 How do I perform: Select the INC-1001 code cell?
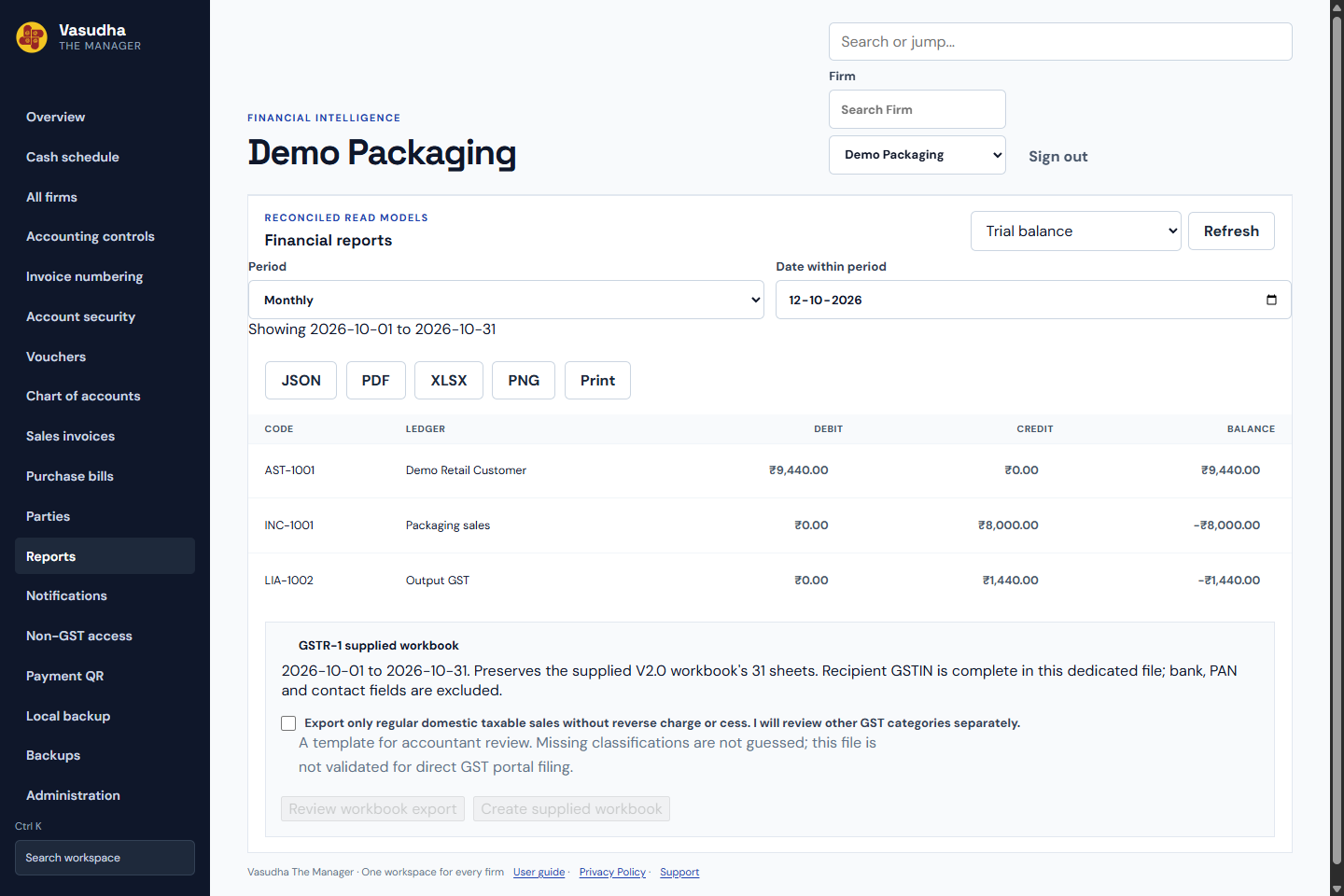click(x=289, y=525)
